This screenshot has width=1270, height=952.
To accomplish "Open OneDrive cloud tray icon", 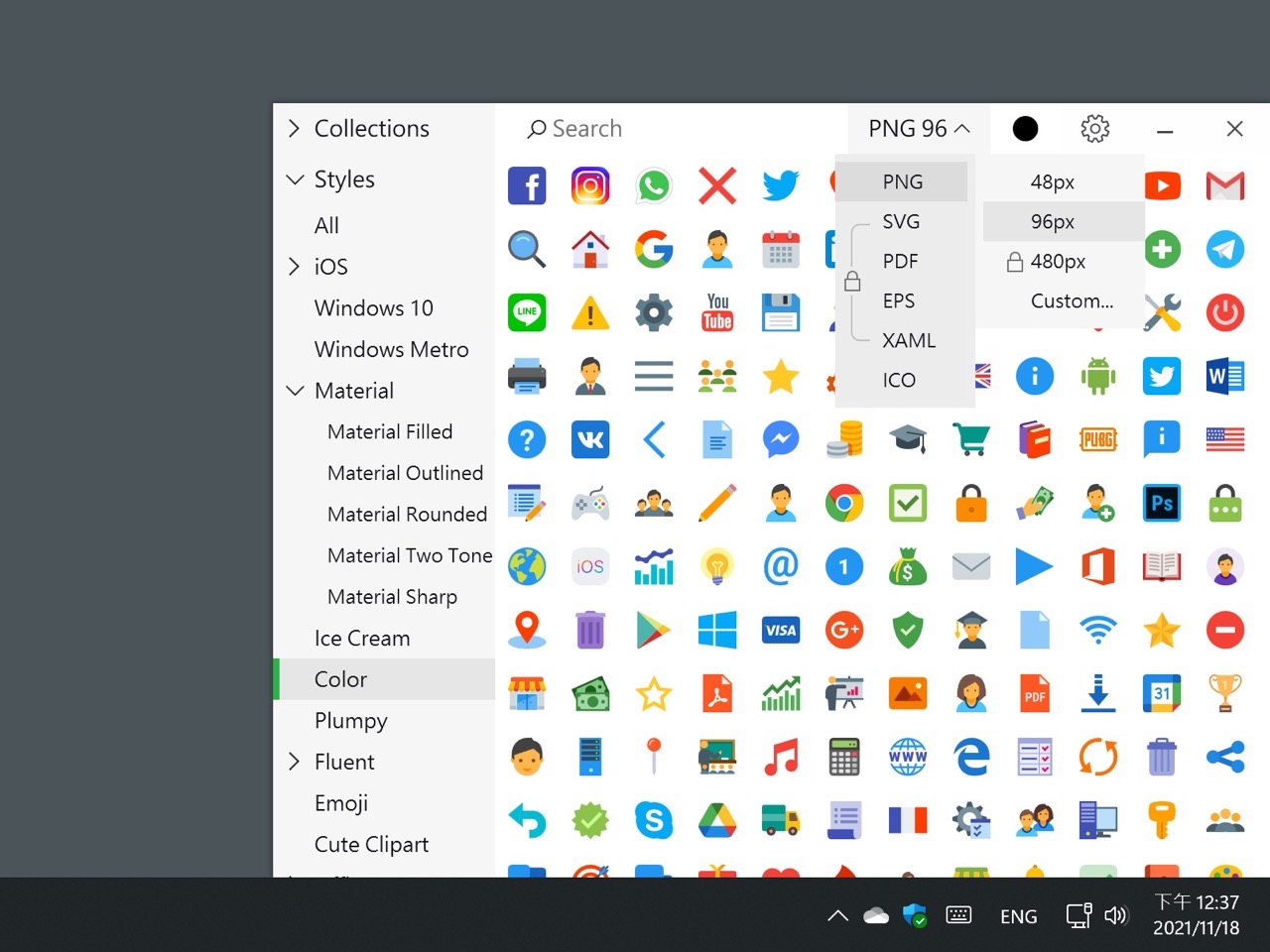I will pos(876,915).
